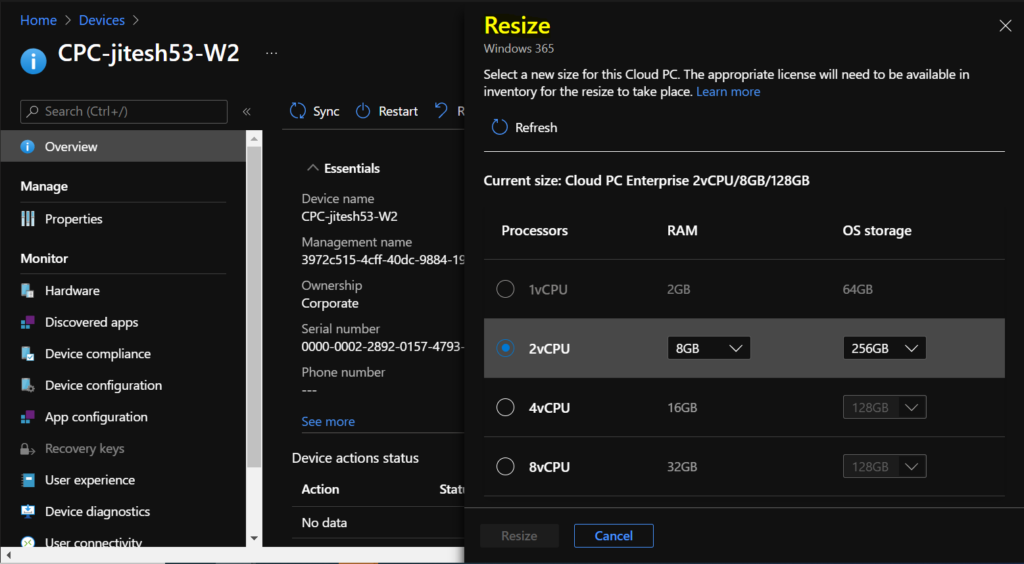The width and height of the screenshot is (1024, 564).
Task: Click the Processors column header
Action: (534, 230)
